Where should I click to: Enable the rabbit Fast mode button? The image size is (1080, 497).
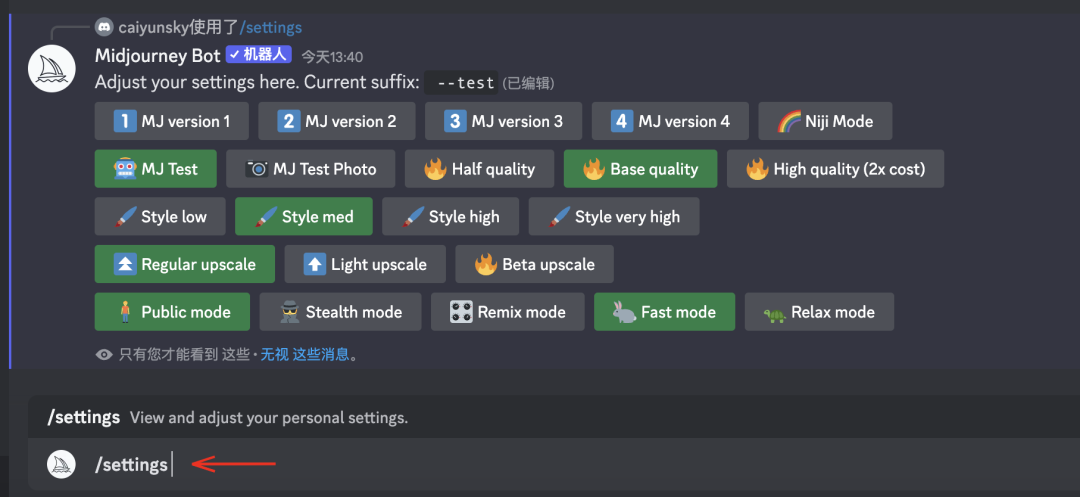(664, 312)
